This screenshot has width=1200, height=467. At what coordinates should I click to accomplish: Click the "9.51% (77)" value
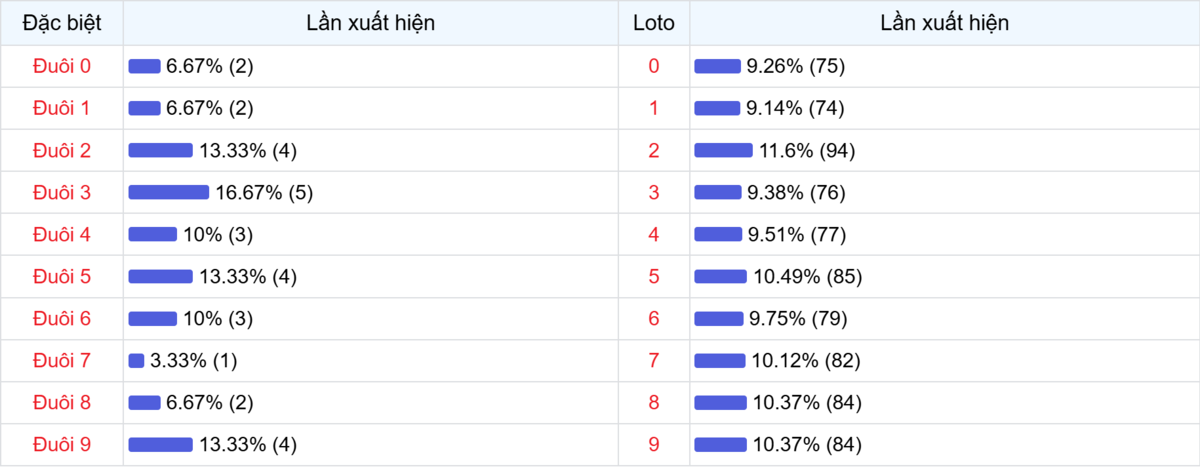(x=796, y=234)
